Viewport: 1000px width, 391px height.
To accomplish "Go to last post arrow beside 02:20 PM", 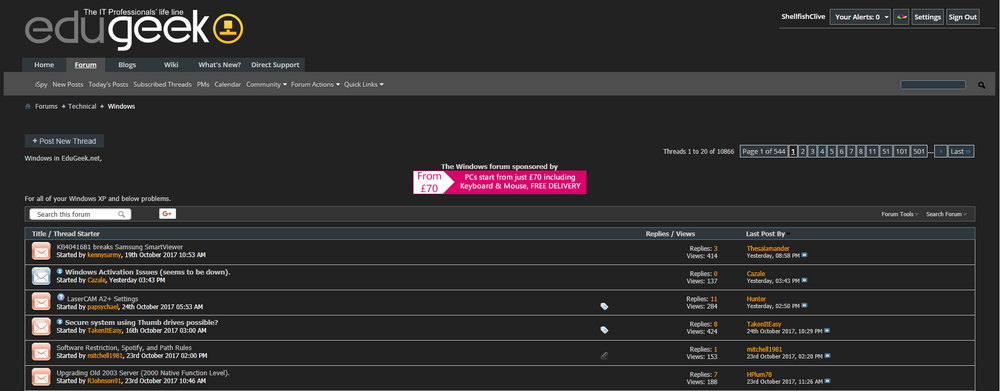I will point(827,356).
